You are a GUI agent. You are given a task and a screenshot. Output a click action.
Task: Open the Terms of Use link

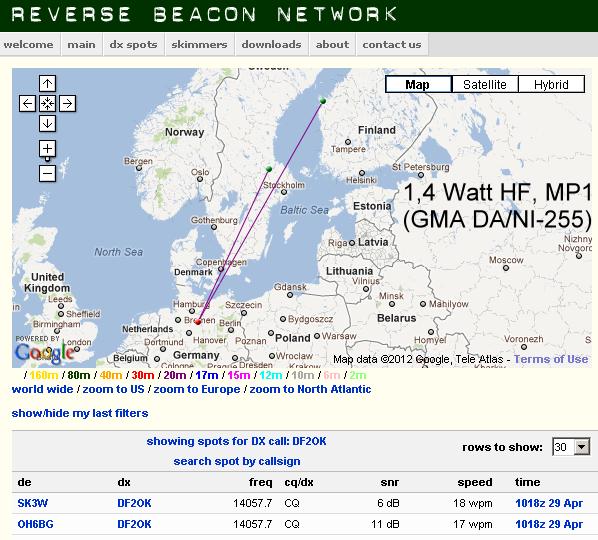click(x=551, y=359)
